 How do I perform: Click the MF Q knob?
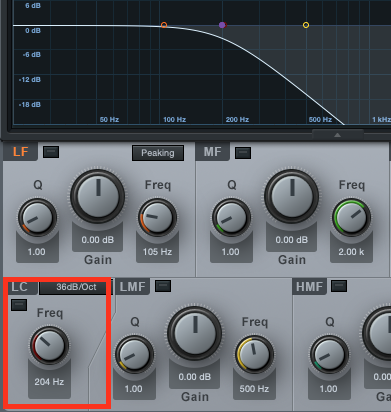tap(231, 217)
